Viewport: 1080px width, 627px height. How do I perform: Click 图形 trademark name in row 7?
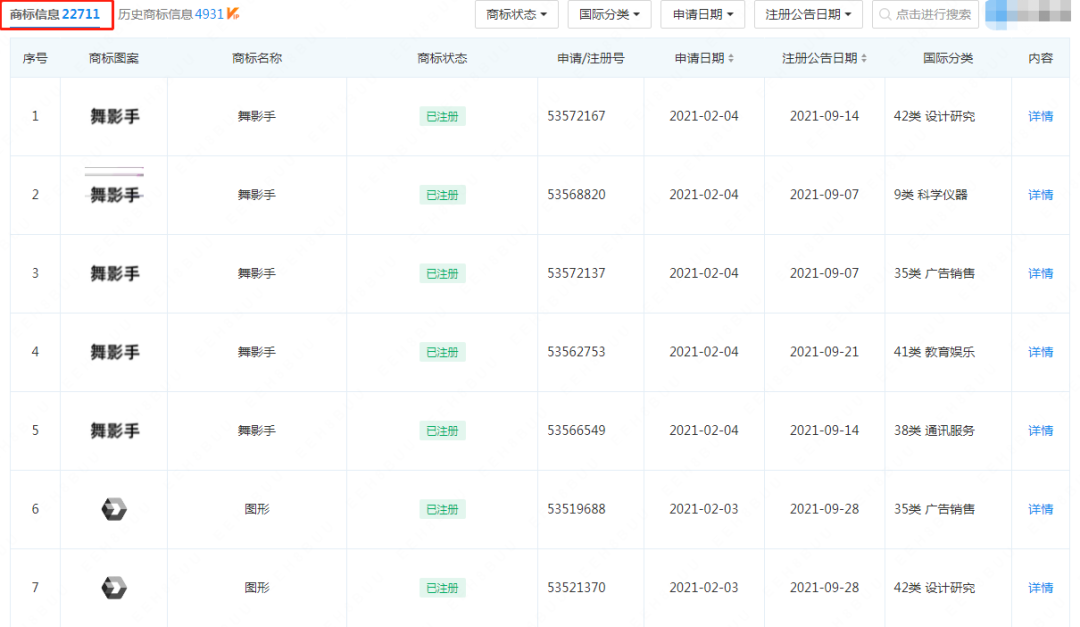click(x=257, y=588)
